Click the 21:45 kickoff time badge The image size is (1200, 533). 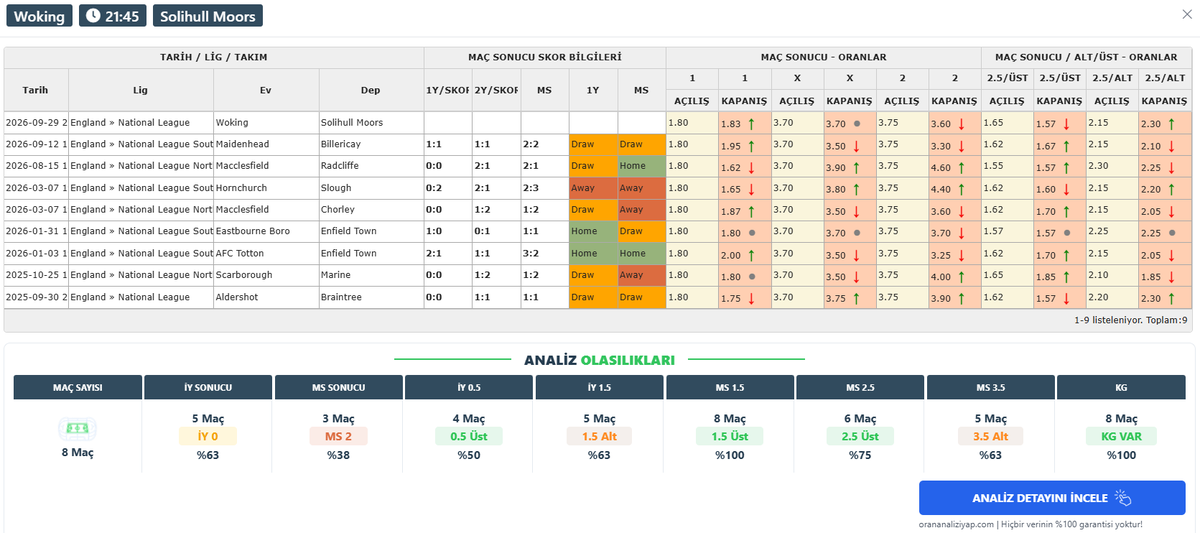pos(112,16)
